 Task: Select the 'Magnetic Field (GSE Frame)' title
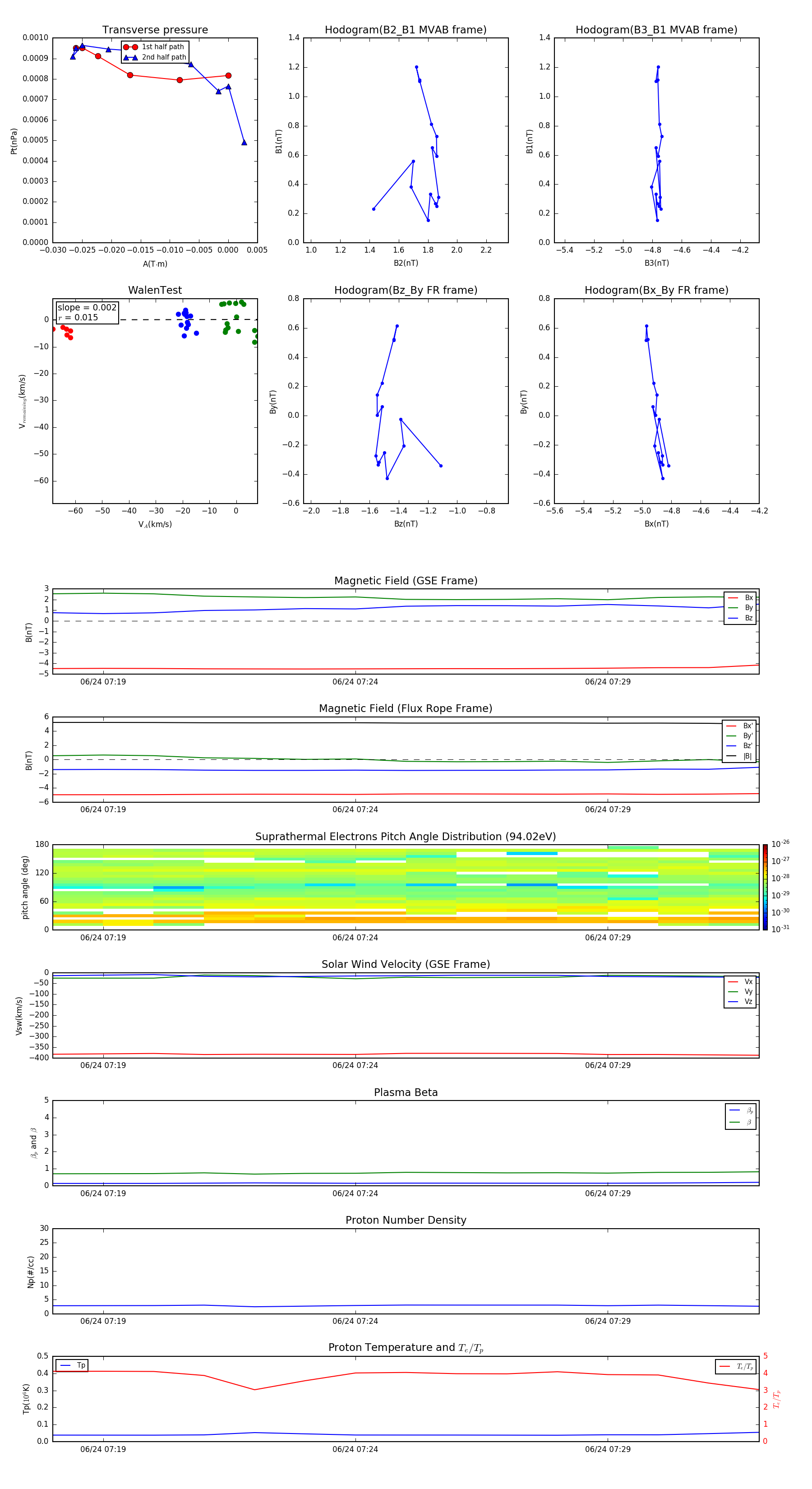[x=406, y=581]
